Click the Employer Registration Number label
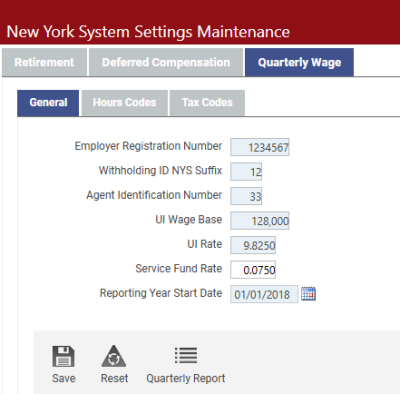 point(148,146)
